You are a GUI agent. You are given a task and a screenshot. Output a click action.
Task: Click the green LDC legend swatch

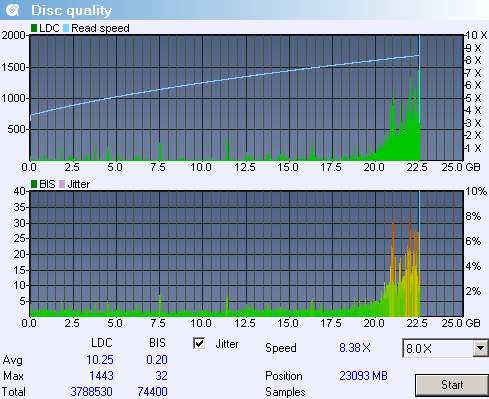click(x=34, y=28)
